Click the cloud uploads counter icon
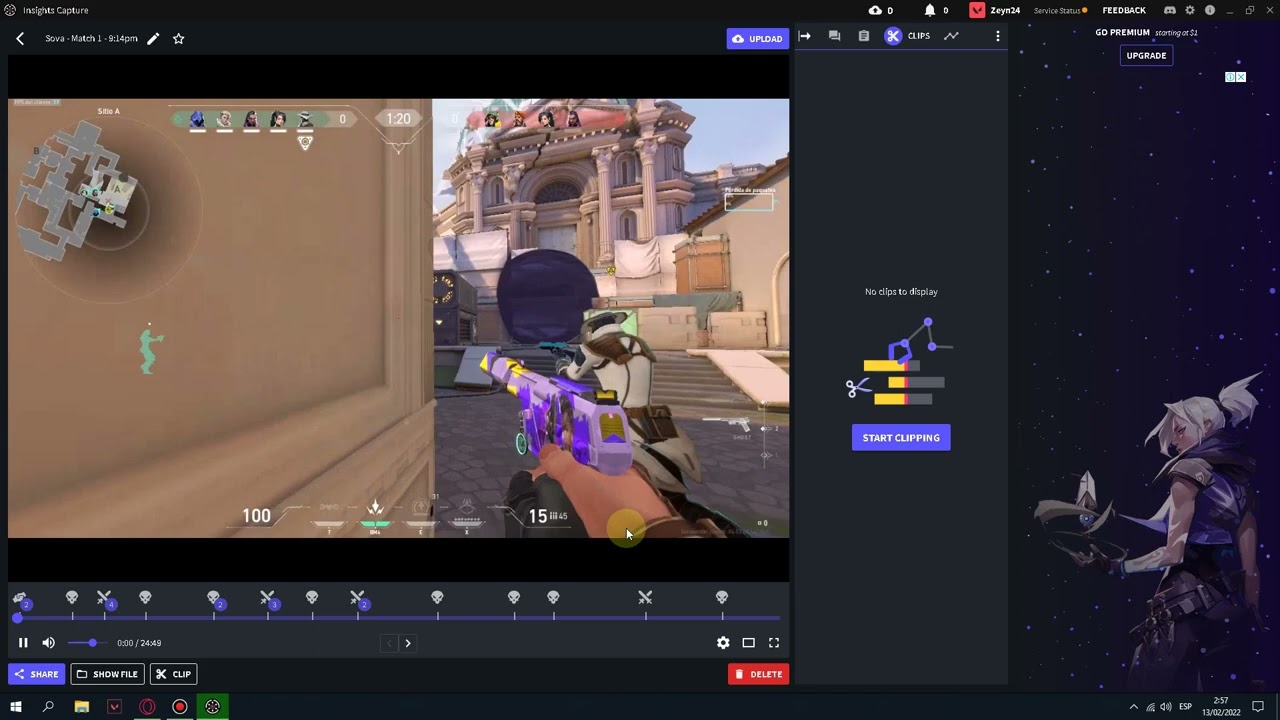Viewport: 1280px width, 720px height. (x=875, y=10)
